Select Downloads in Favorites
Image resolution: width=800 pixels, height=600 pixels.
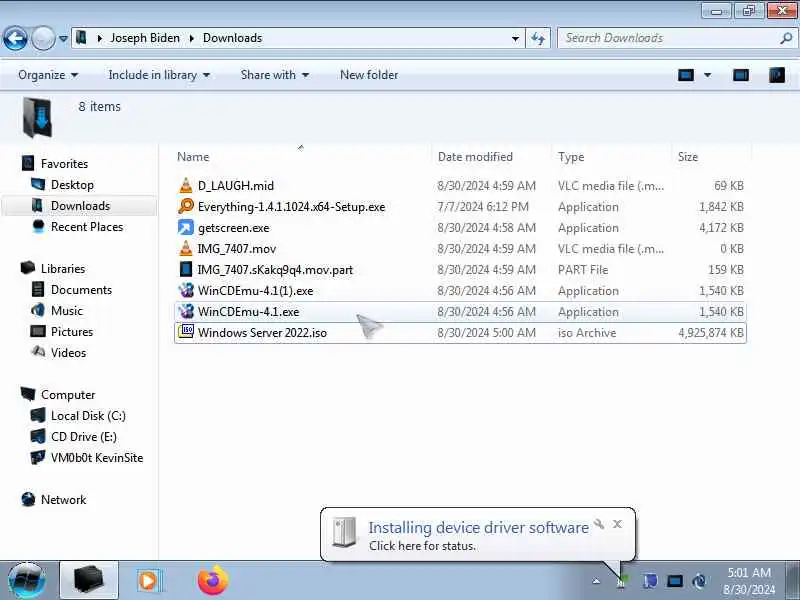80,206
